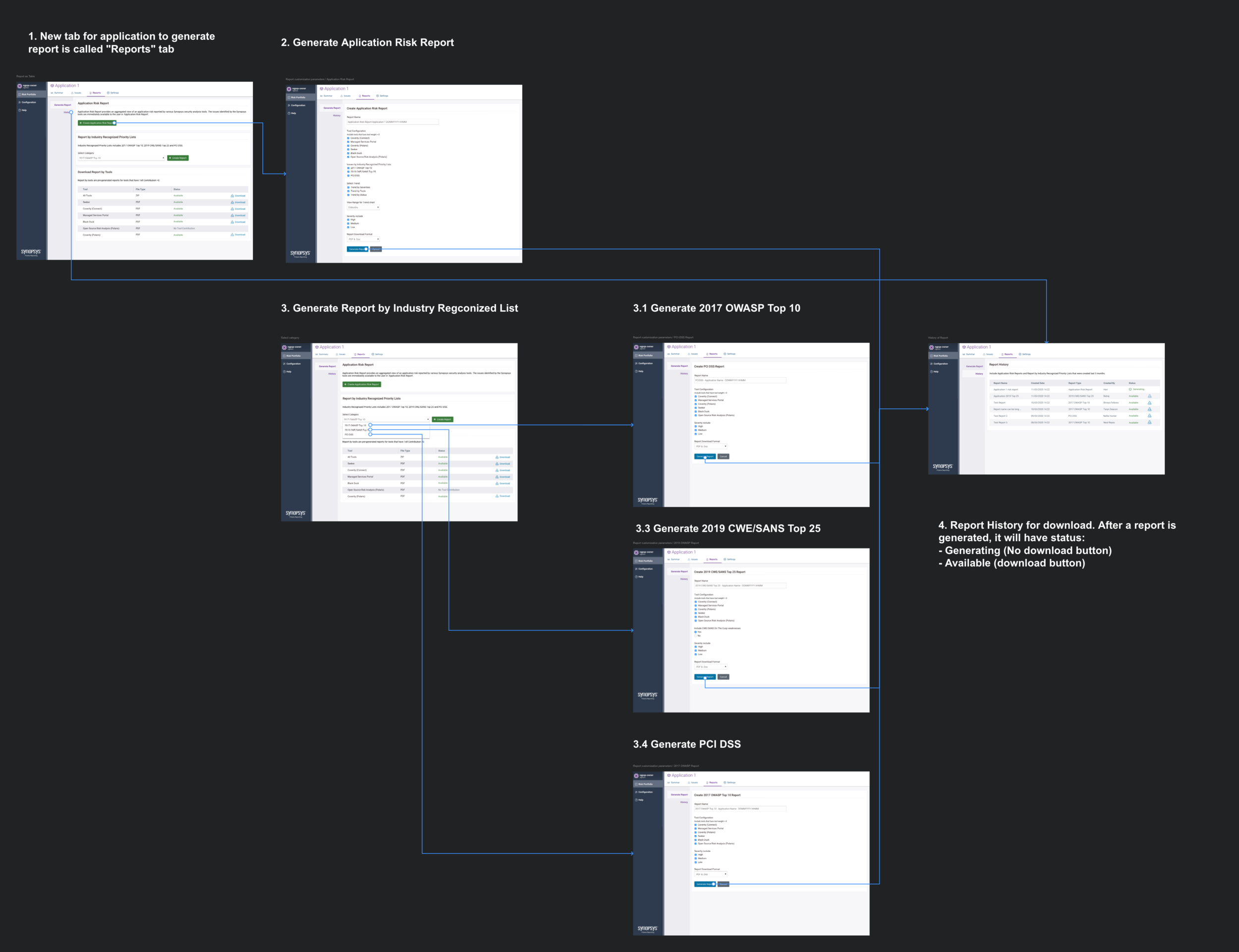The height and width of the screenshot is (952, 1239).
Task: Download Application 2019 Top 25 report in history
Action: coord(1149,396)
